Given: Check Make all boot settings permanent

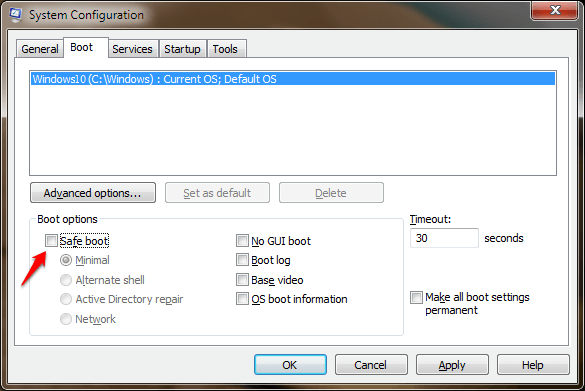Looking at the screenshot, I should (x=416, y=297).
